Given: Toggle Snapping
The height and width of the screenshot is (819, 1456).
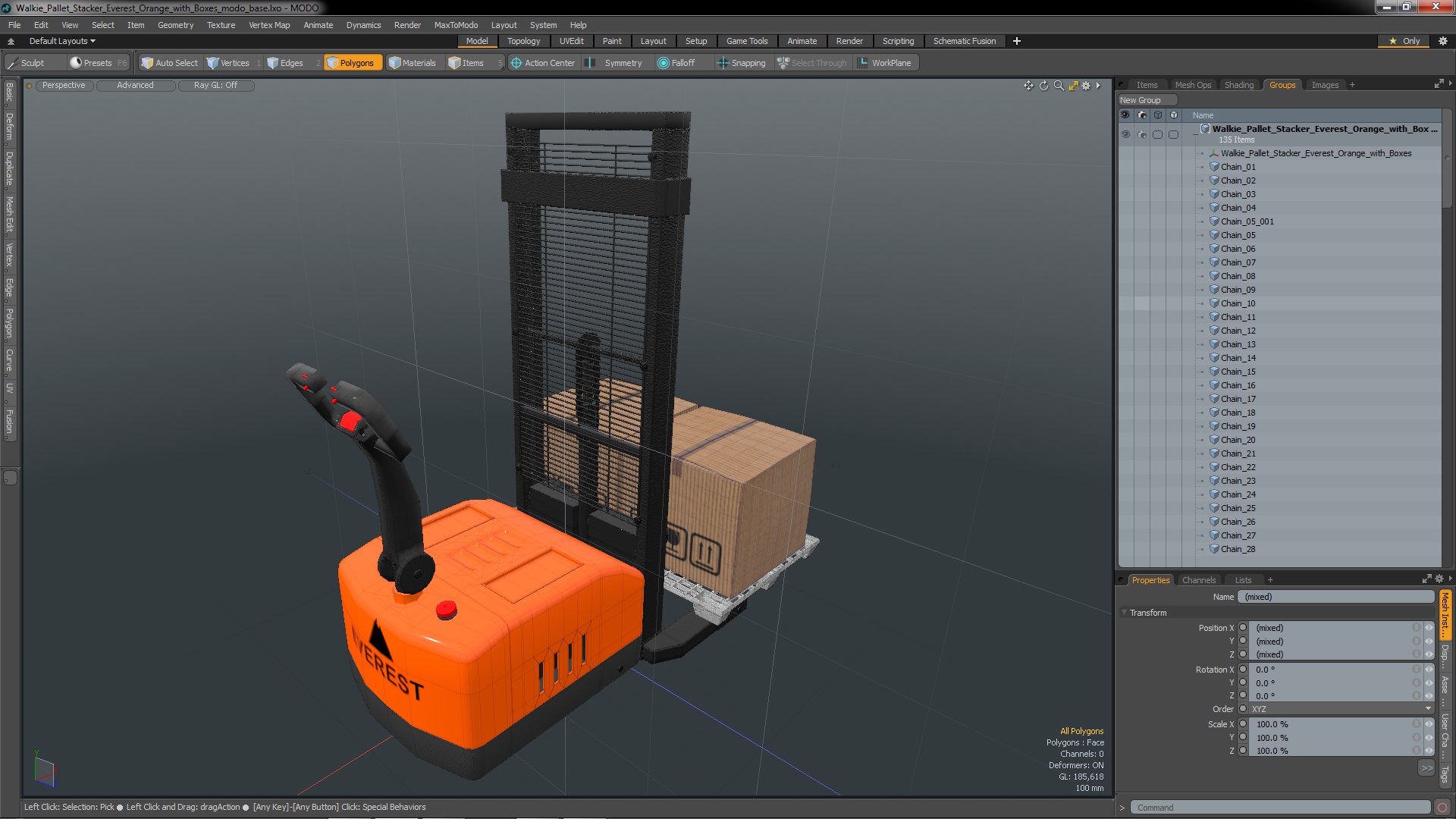Looking at the screenshot, I should (x=742, y=63).
